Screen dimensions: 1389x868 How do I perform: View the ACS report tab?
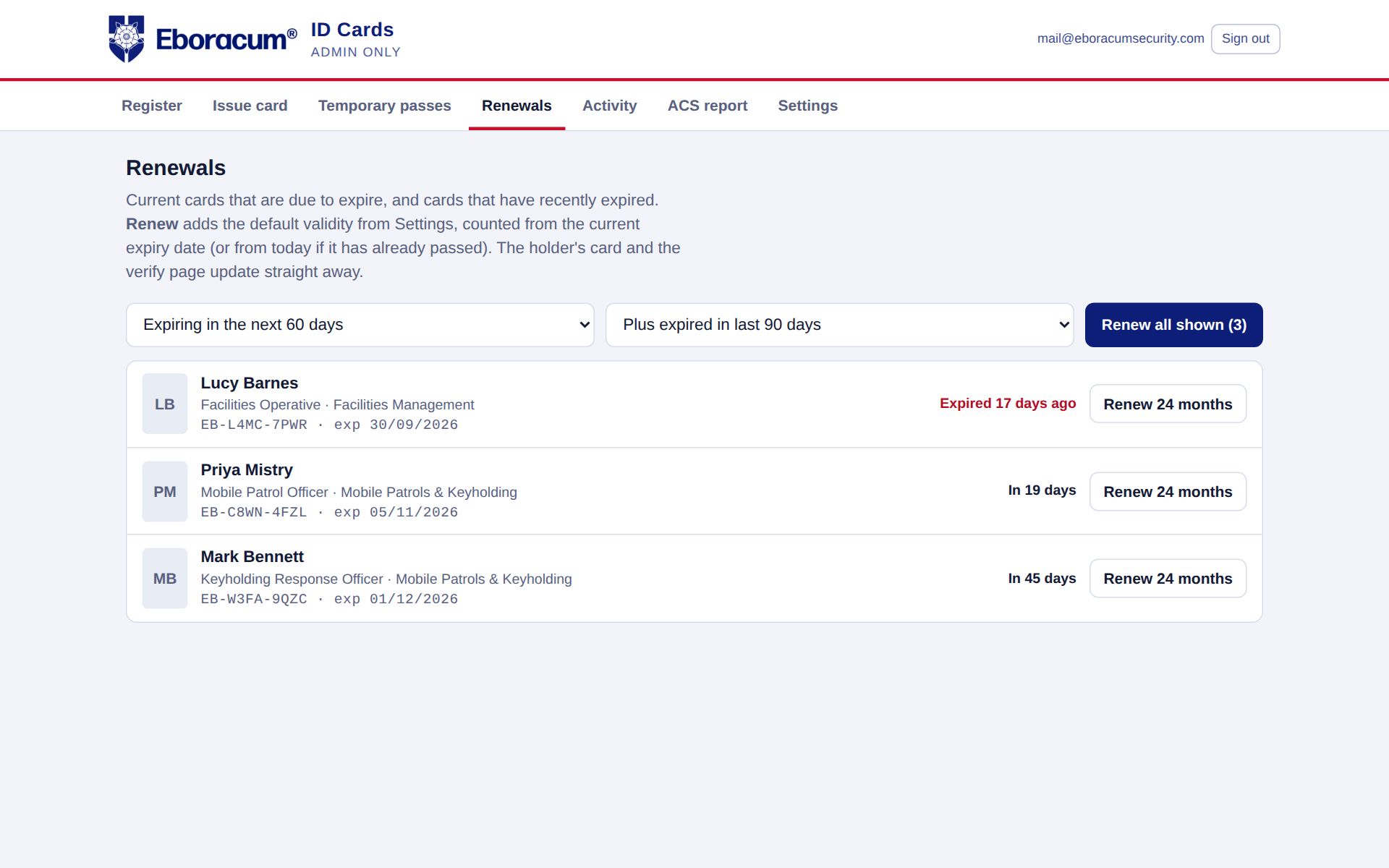pos(708,106)
